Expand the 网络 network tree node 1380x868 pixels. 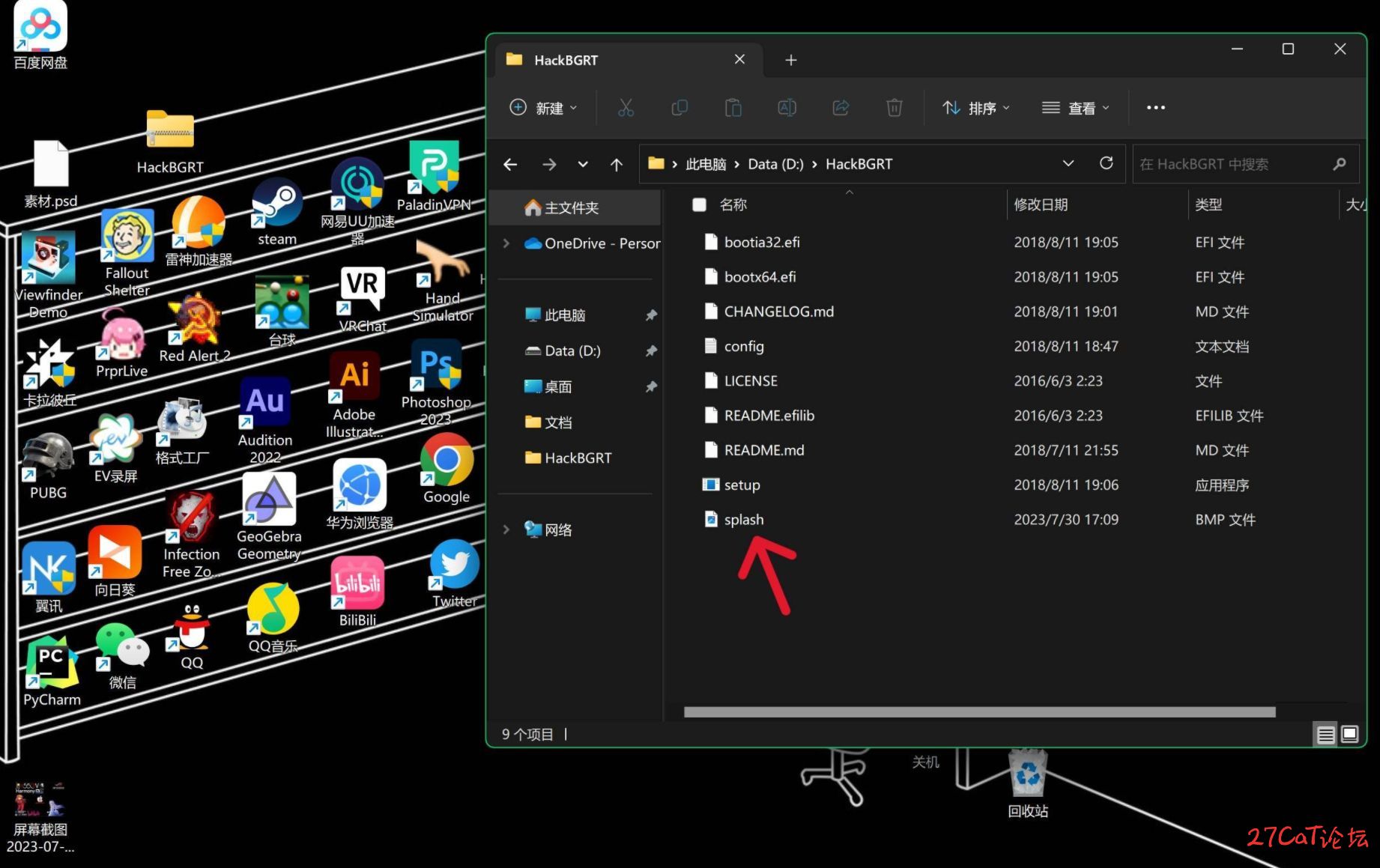click(506, 529)
